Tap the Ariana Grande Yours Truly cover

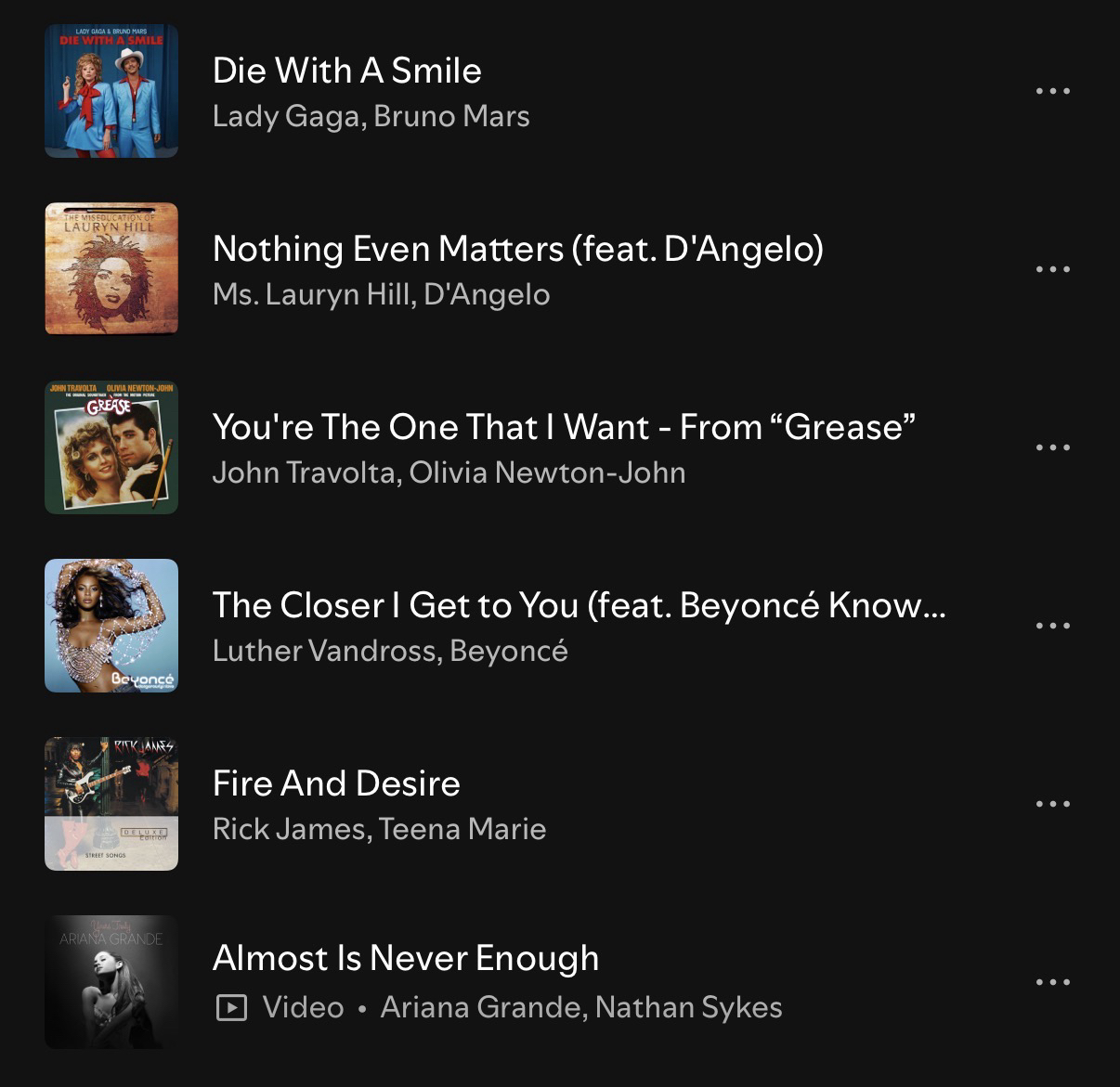[x=111, y=982]
